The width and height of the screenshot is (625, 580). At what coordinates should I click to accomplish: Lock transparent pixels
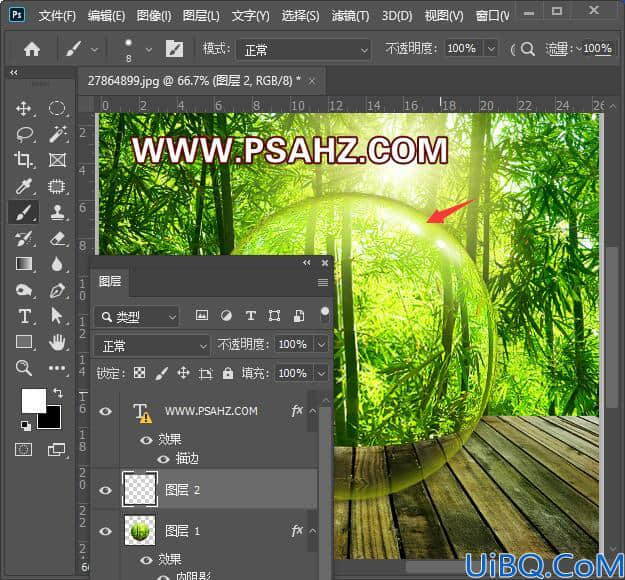[139, 373]
